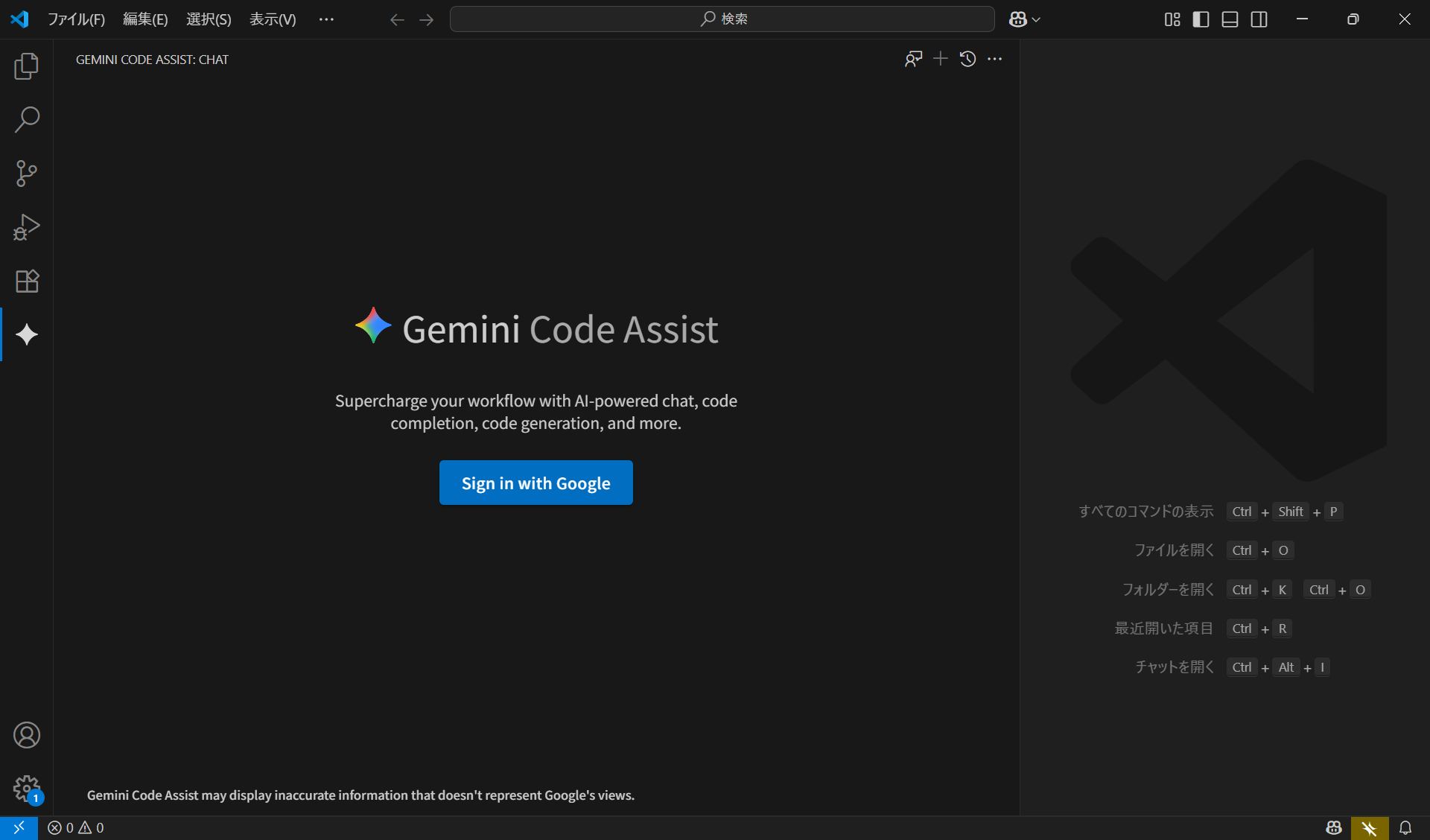This screenshot has height=840, width=1430.
Task: Click the ファイルを開く shortcut label
Action: click(1174, 550)
